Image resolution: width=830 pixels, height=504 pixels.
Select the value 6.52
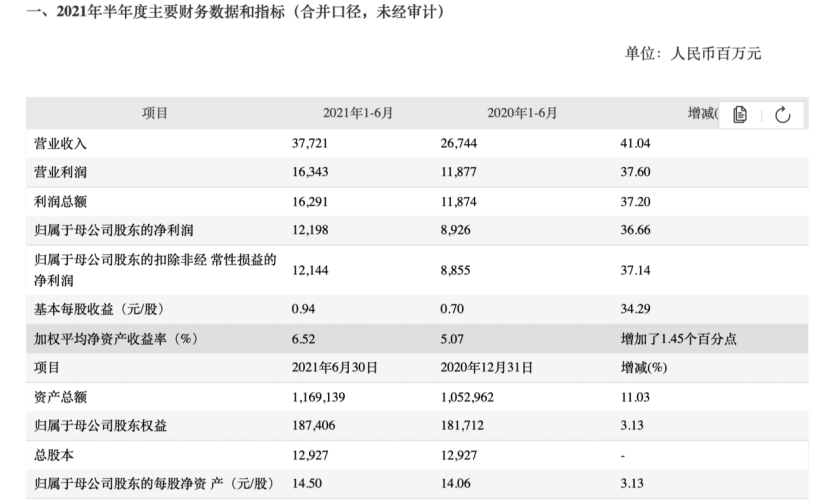303,339
